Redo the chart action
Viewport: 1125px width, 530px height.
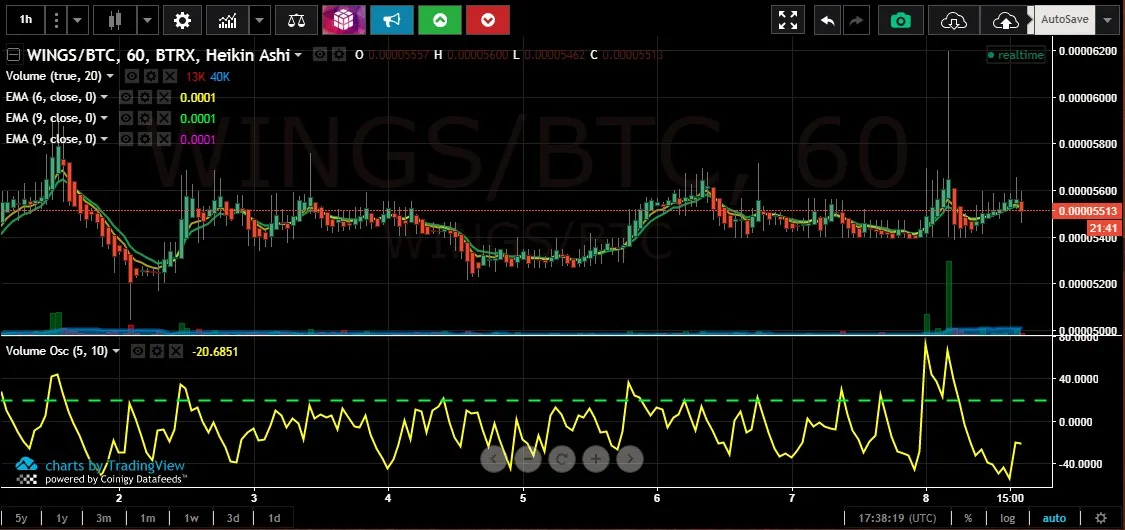coord(856,20)
